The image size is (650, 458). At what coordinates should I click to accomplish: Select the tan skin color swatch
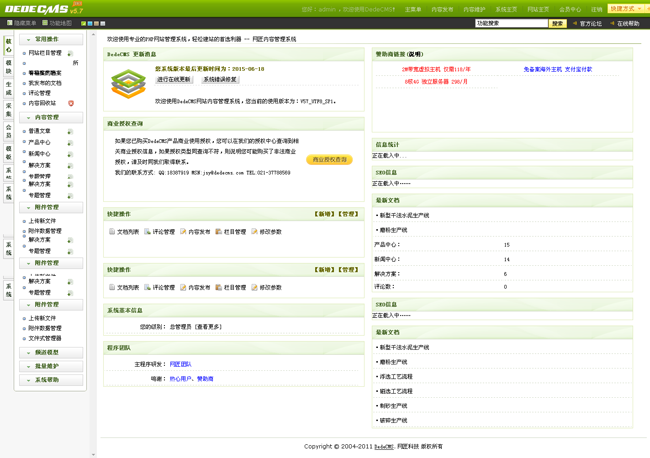(x=97, y=24)
